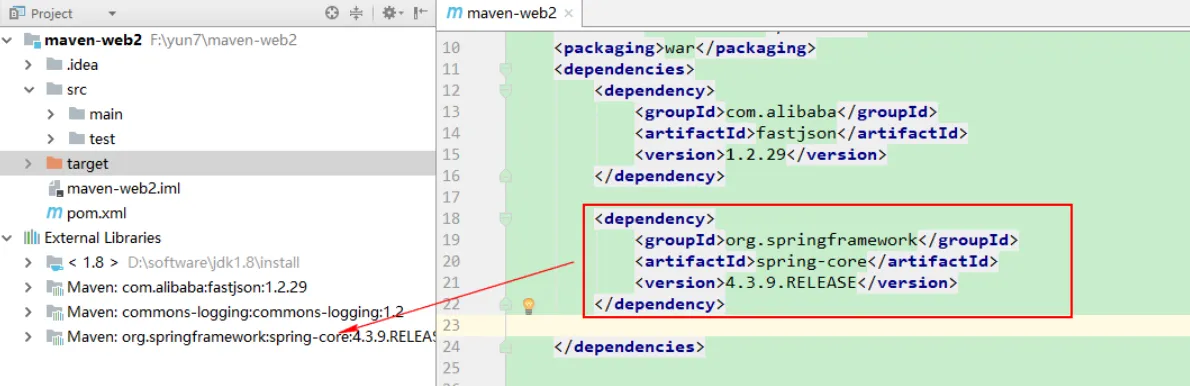Click the maven-web2.iml file icon
Screen dimensions: 1190x386
[54, 188]
